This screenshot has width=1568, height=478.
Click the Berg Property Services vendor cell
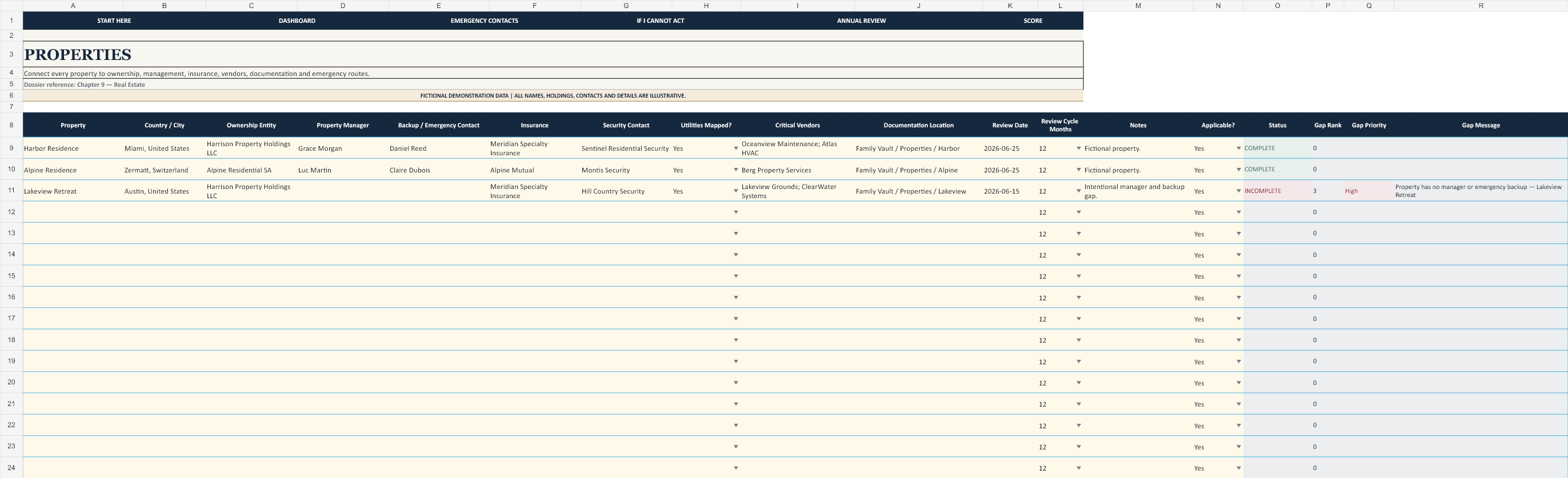pos(797,170)
